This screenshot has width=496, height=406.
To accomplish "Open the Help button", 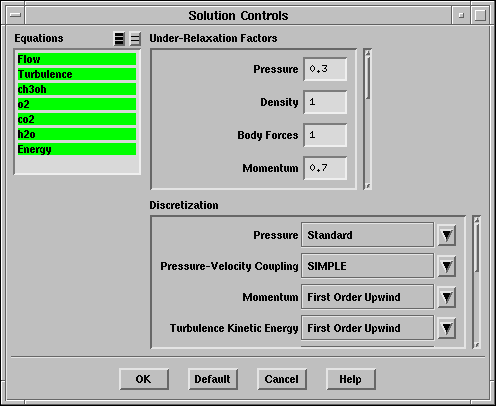I will tap(351, 379).
